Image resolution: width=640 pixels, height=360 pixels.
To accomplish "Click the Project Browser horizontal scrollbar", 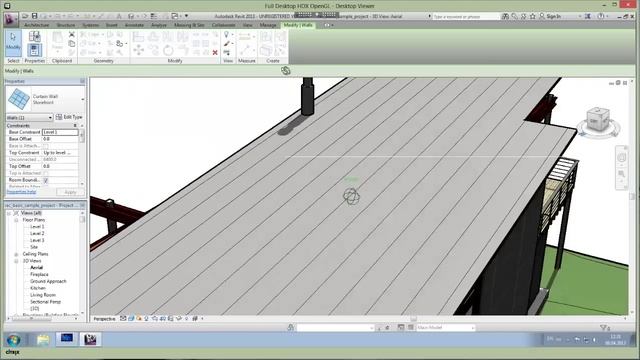I will pyautogui.click(x=33, y=319).
